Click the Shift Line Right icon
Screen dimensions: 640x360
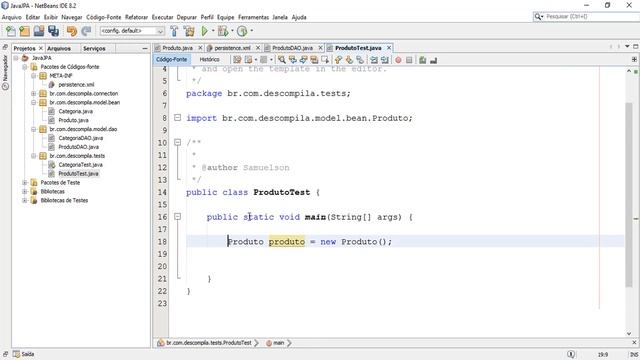click(x=384, y=60)
